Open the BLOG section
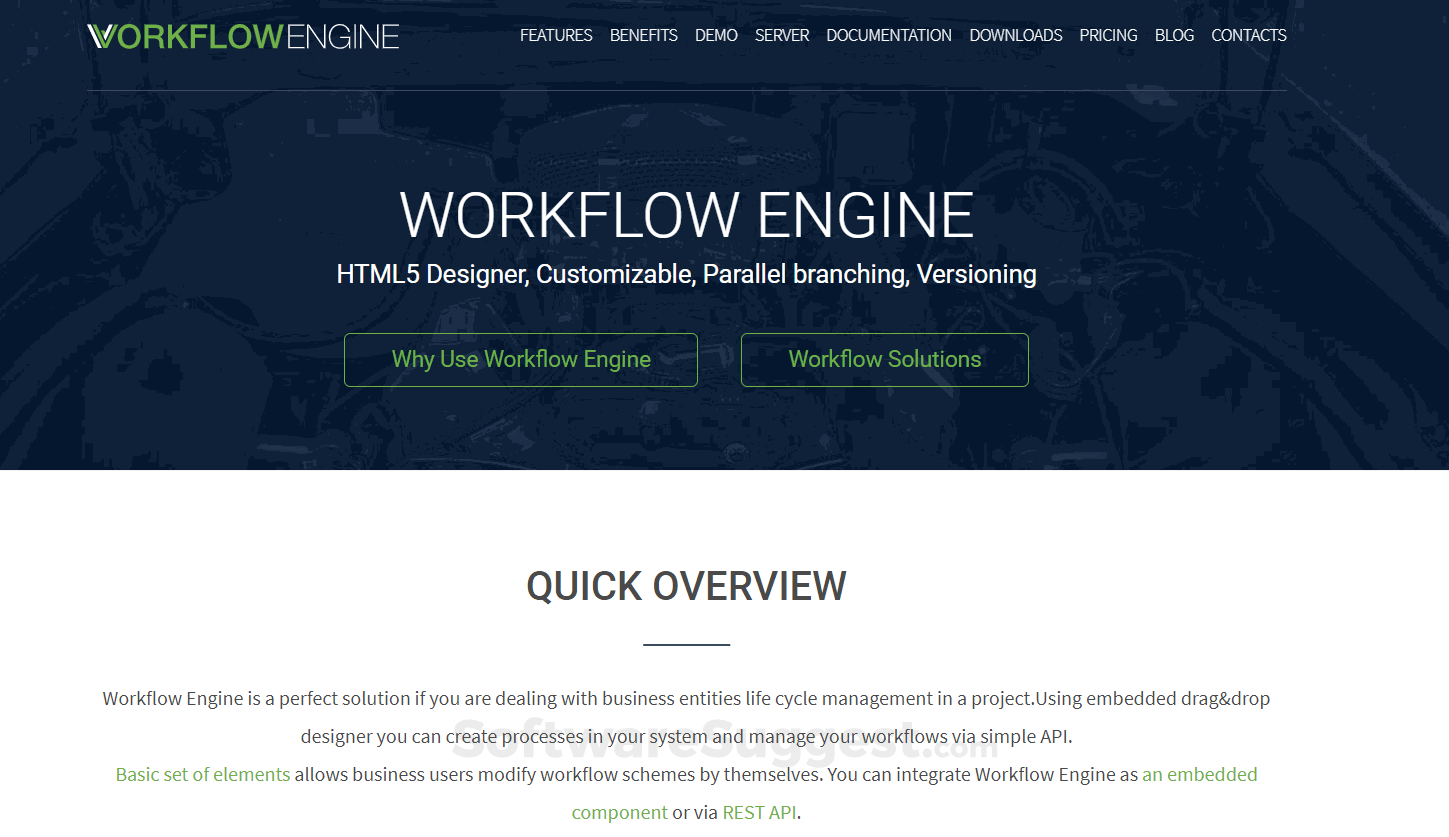 coord(1174,35)
